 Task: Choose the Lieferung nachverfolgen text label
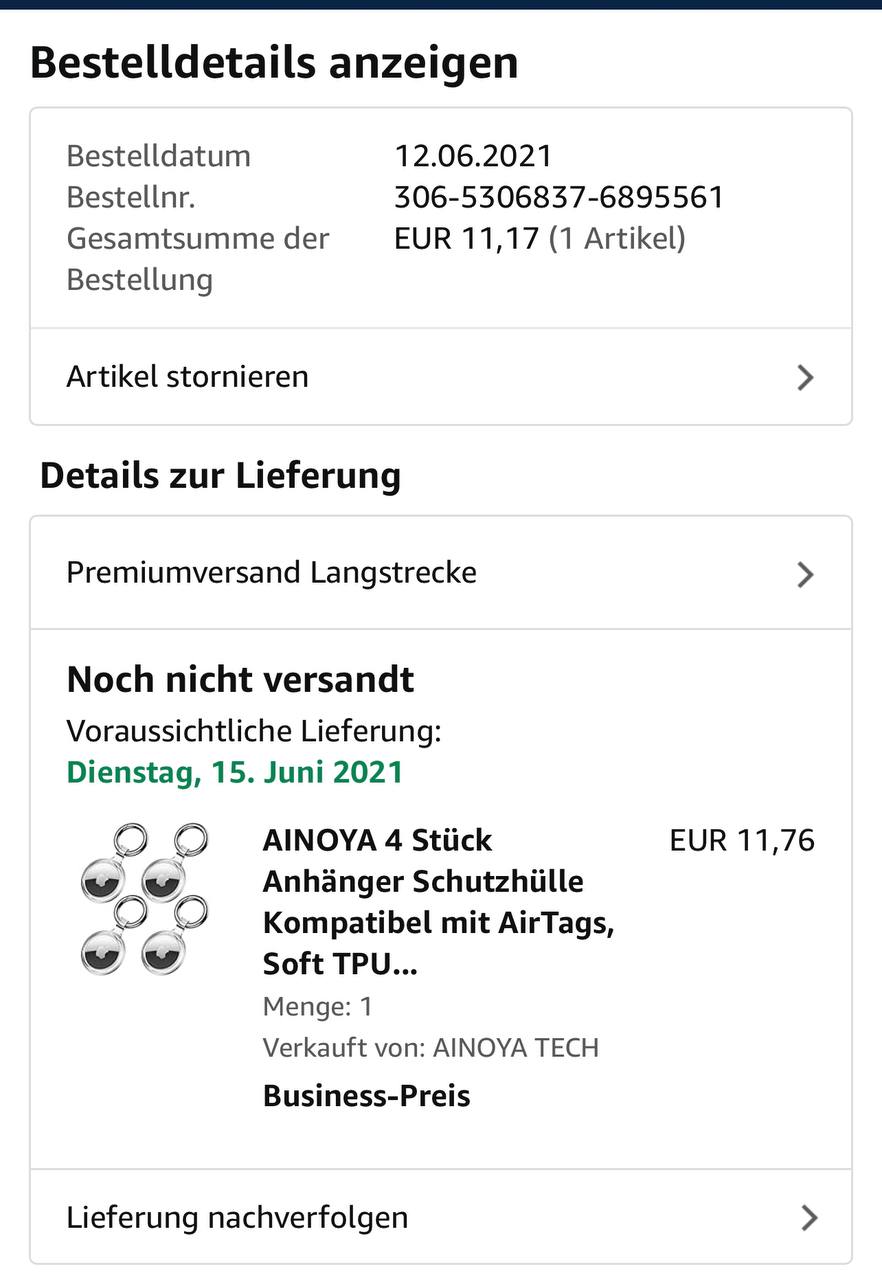coord(237,1217)
